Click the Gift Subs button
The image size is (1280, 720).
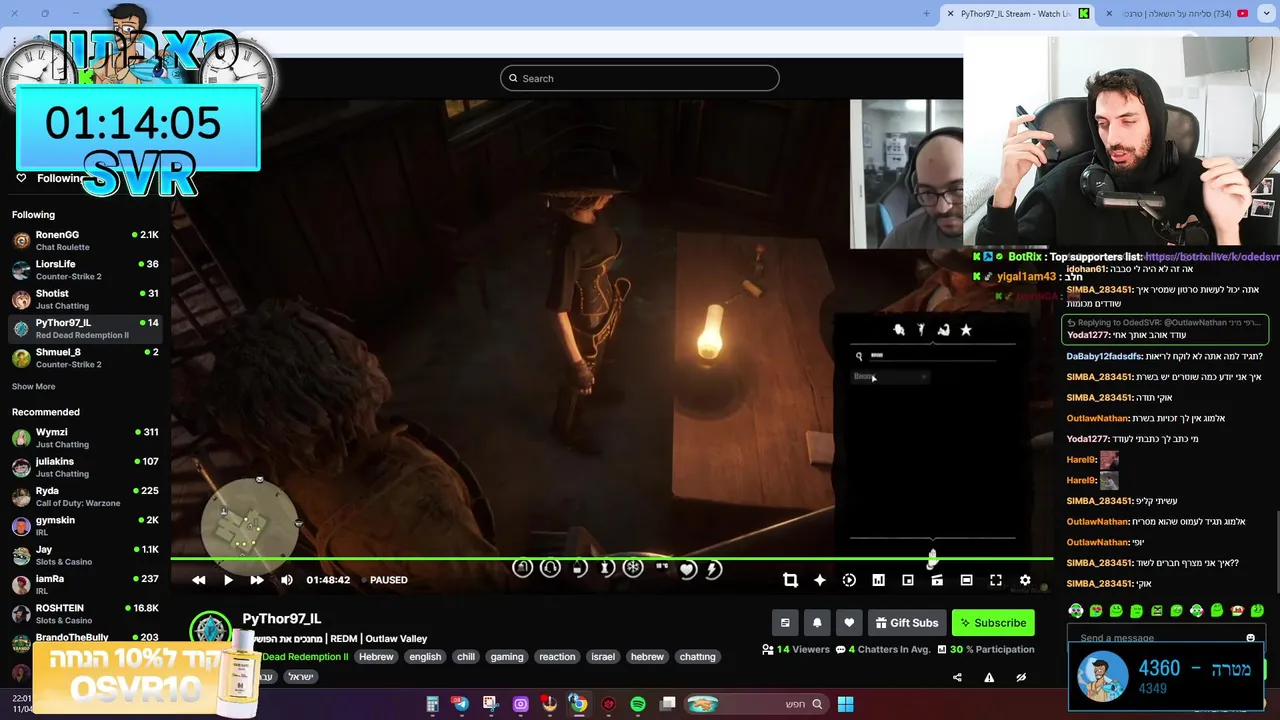pos(907,623)
